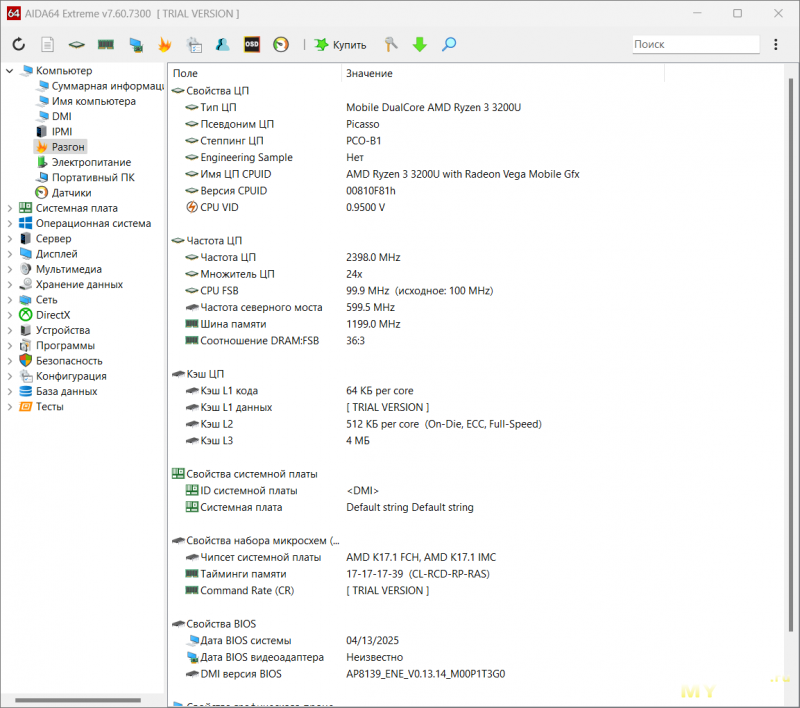Open the DMI tree item
Image resolution: width=800 pixels, height=708 pixels.
coord(55,116)
